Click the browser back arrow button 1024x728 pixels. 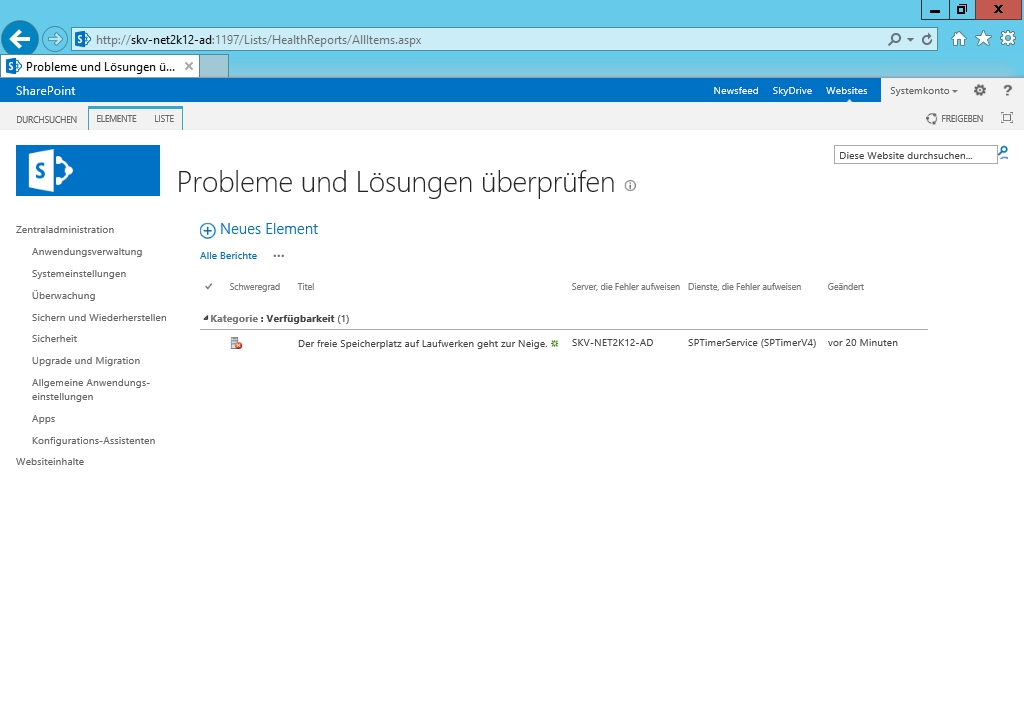point(20,39)
